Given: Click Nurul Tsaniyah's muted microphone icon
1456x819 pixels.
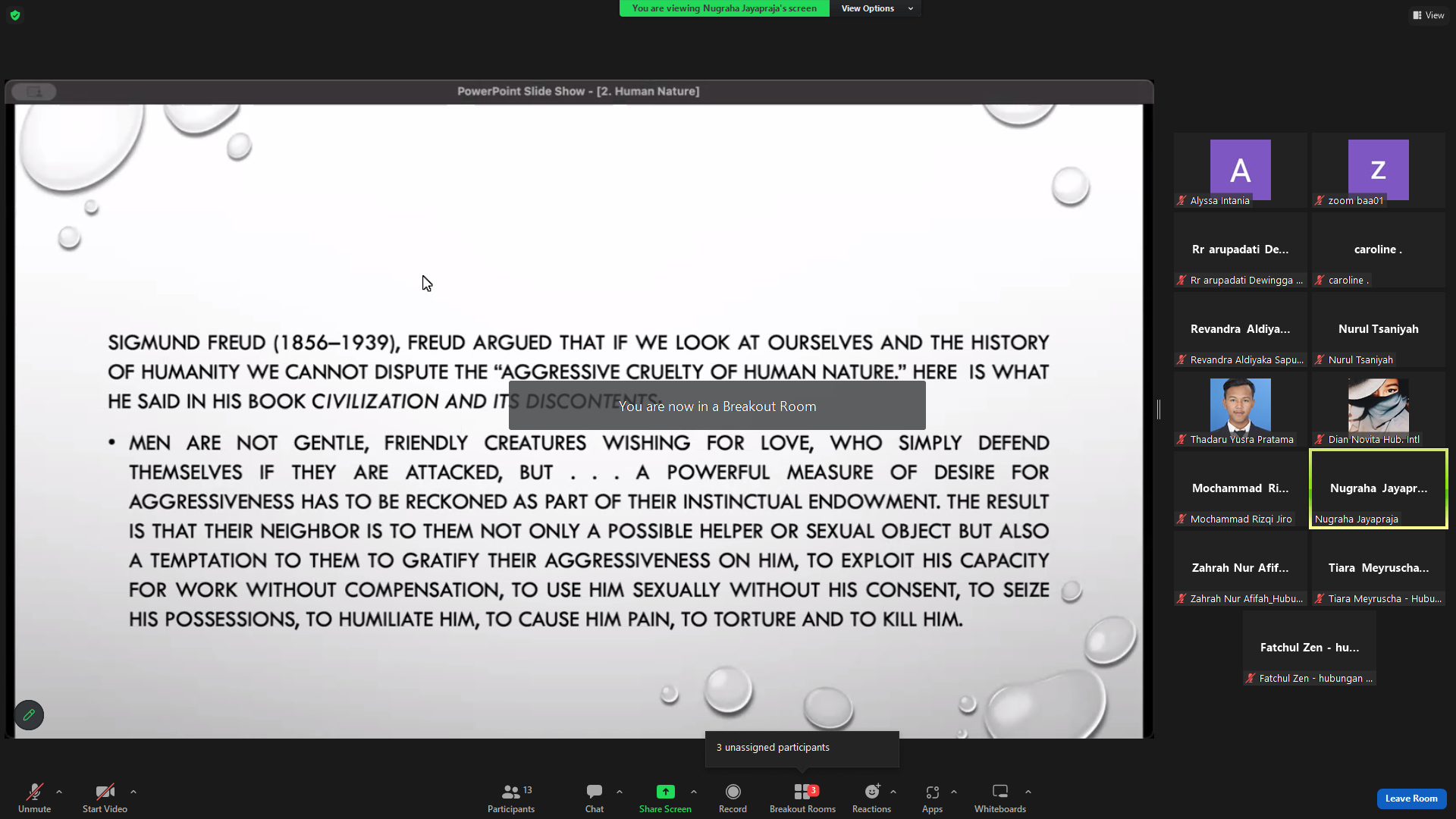Looking at the screenshot, I should point(1319,360).
